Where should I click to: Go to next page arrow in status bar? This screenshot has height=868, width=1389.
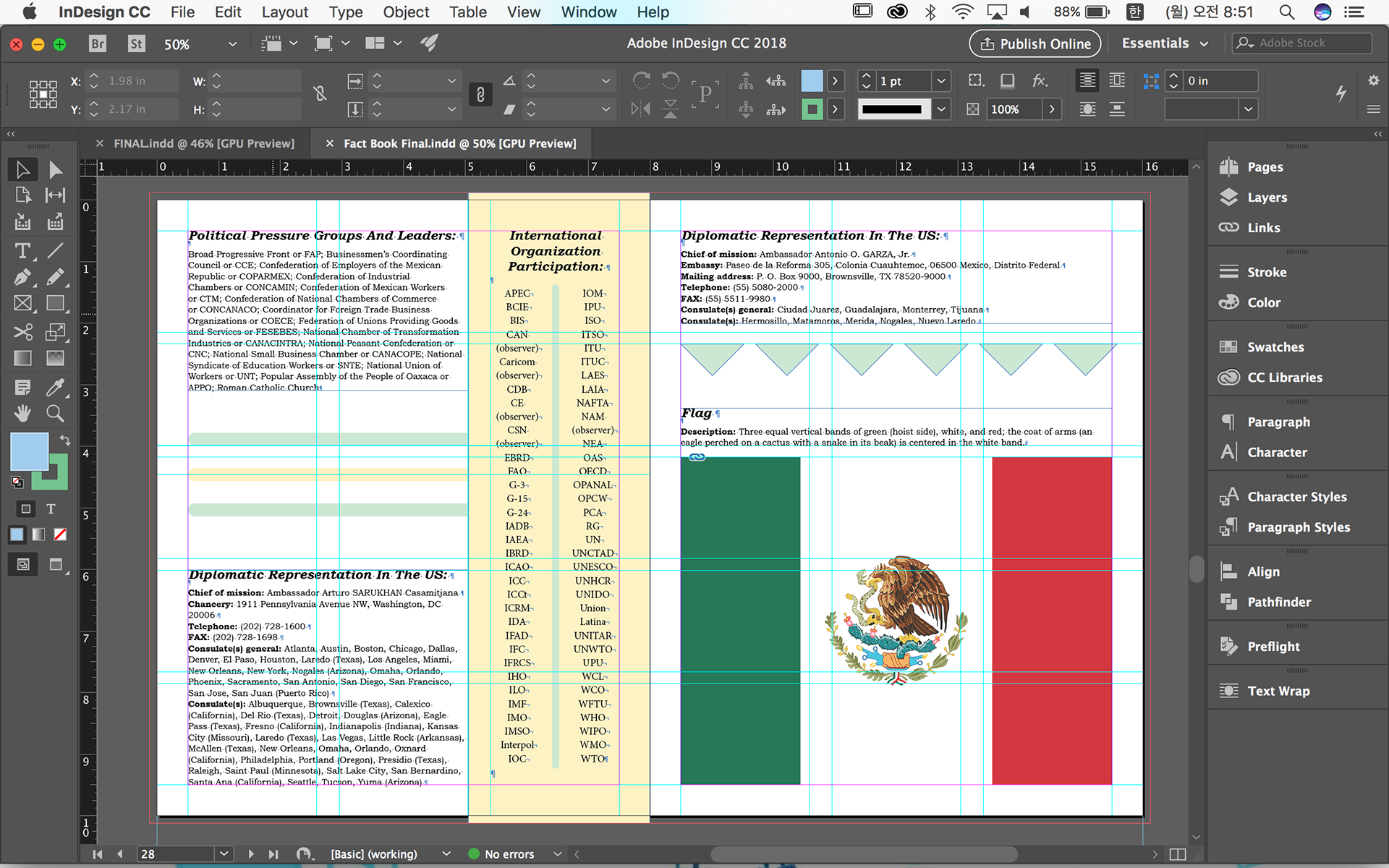pos(251,854)
